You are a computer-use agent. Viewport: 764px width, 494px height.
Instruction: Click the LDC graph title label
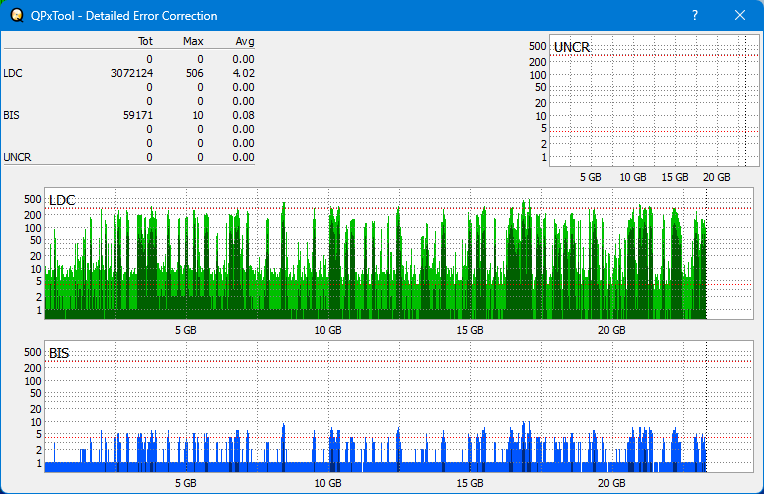62,200
